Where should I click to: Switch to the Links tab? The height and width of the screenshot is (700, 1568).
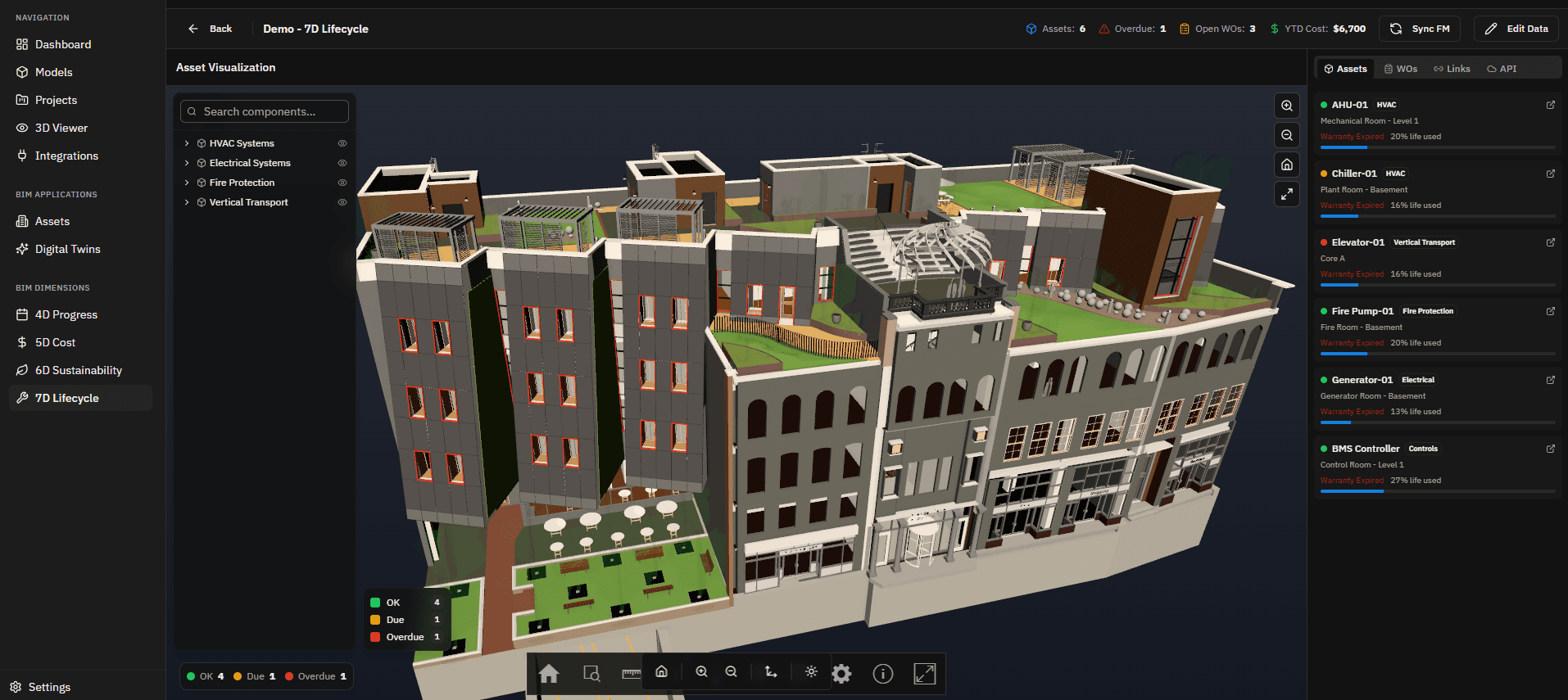coord(1452,69)
